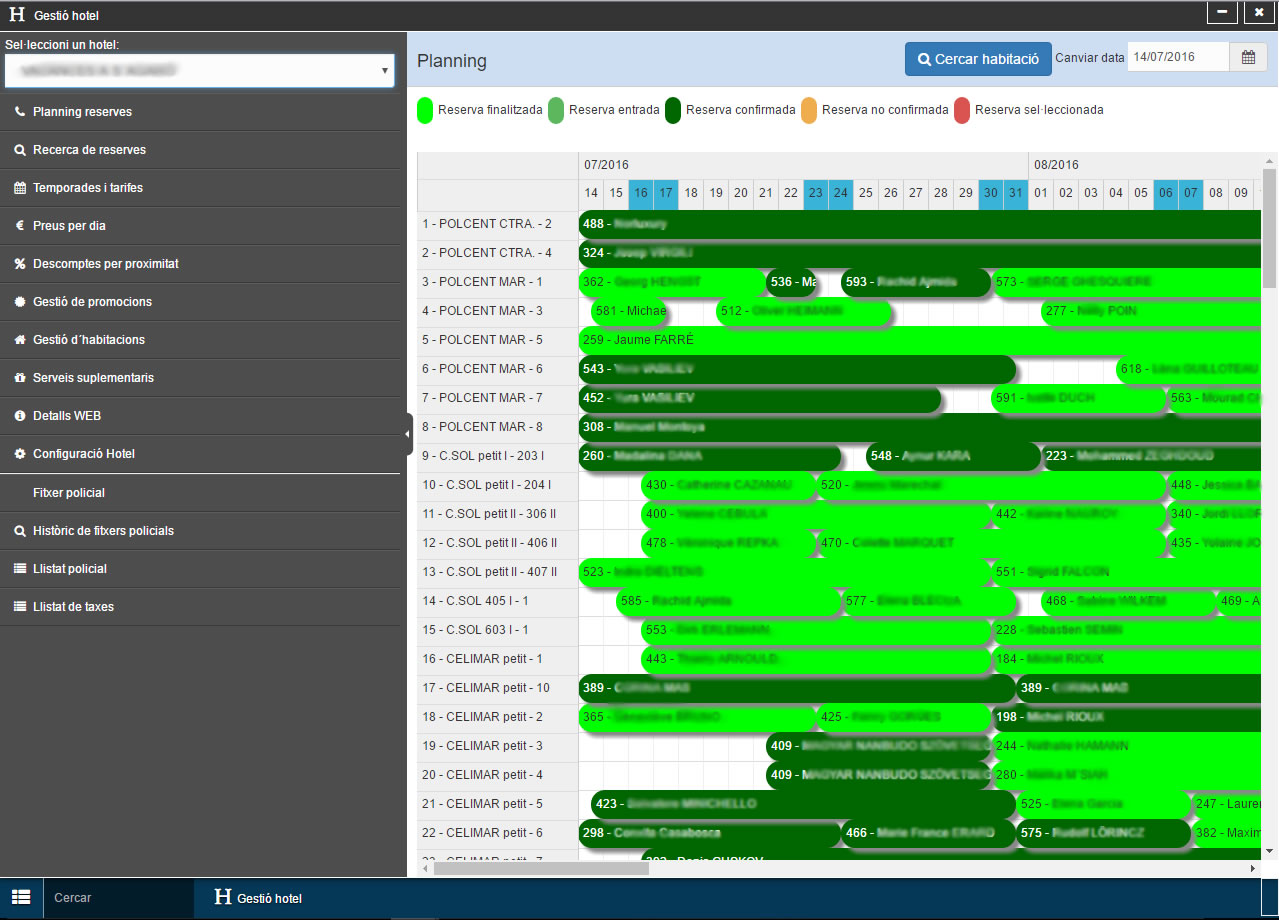Collapse the left sidebar with the arrow handle

pos(408,434)
